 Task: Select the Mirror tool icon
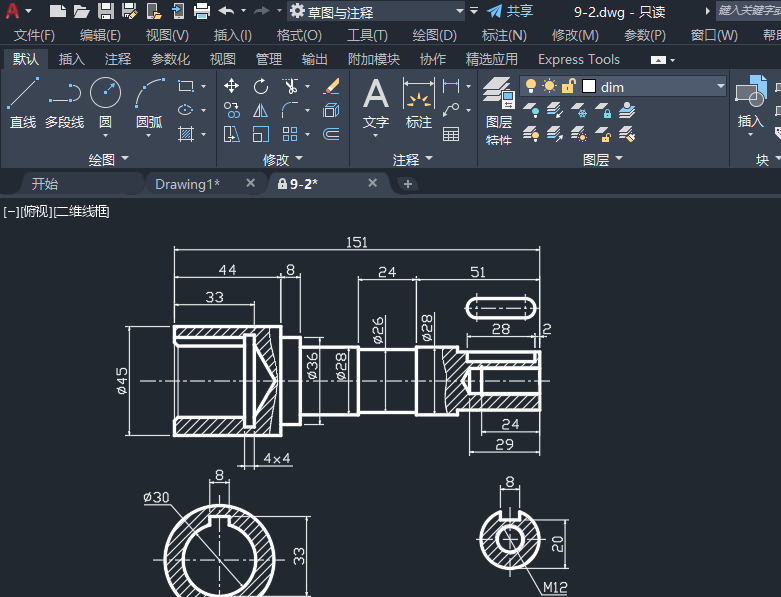coord(261,110)
